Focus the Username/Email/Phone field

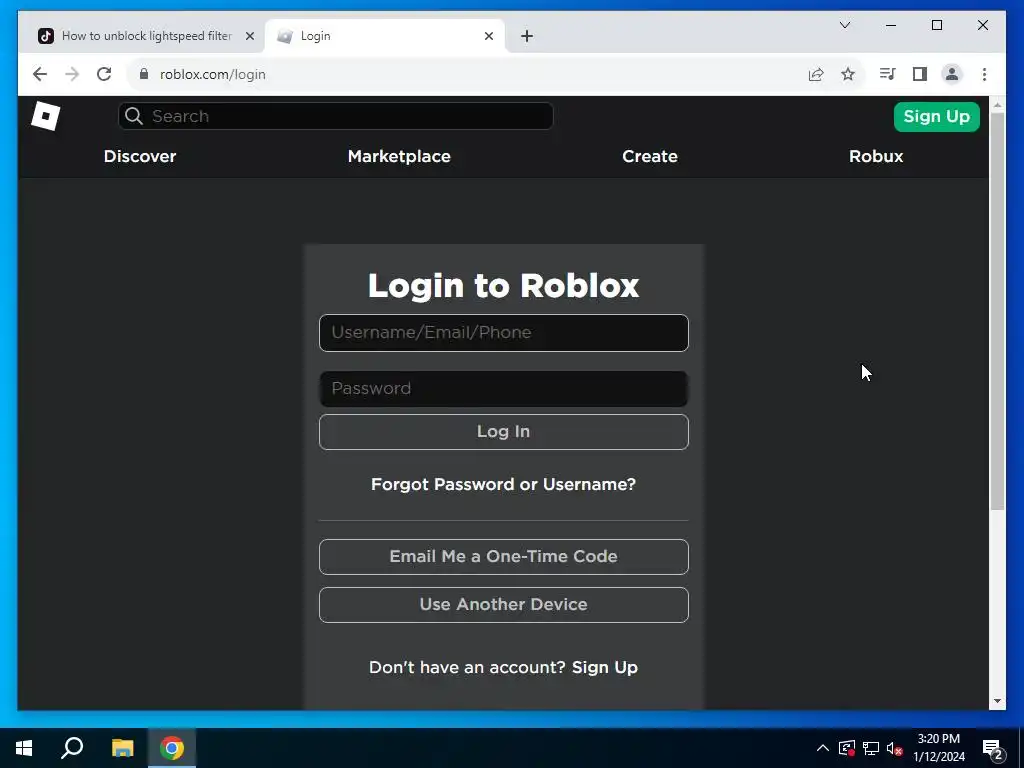(x=504, y=333)
